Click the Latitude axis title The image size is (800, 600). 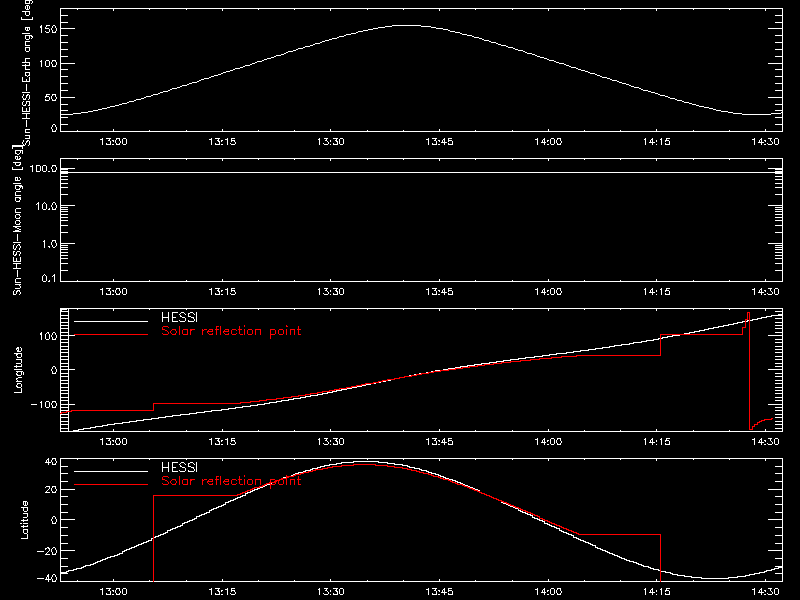point(24,520)
